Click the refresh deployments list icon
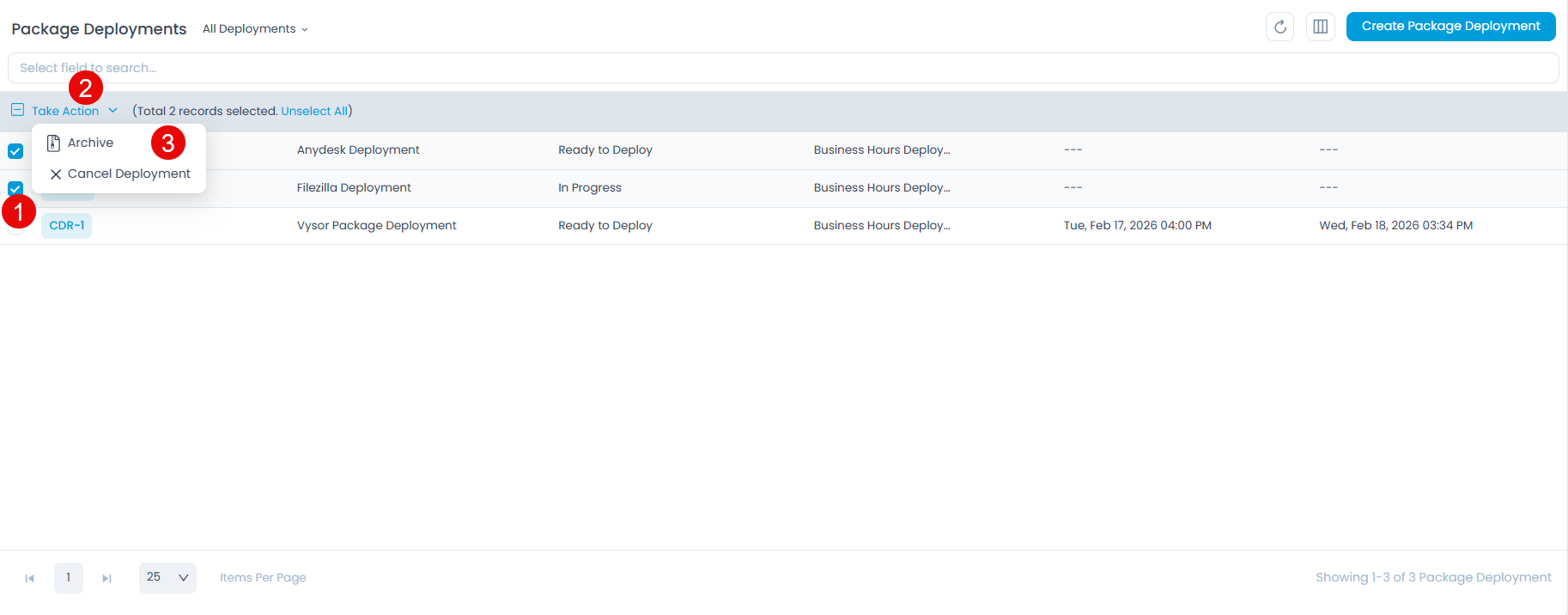 point(1279,27)
